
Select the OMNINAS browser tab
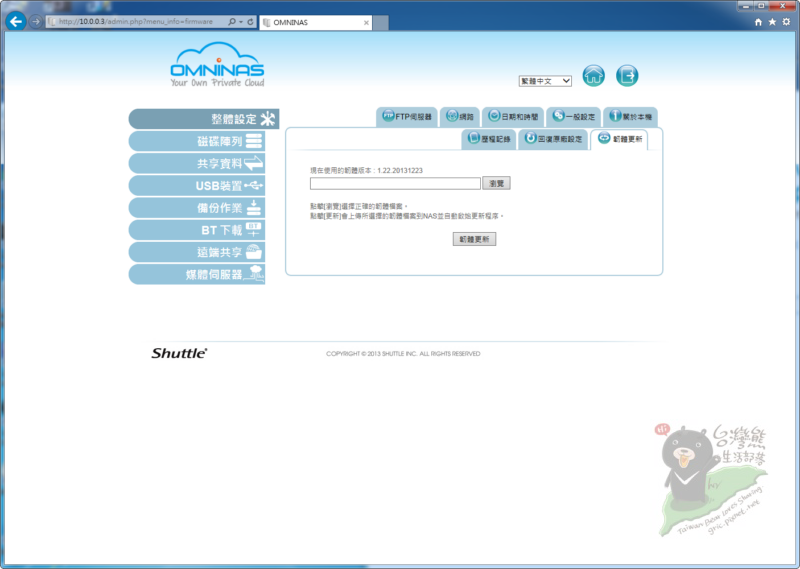pos(316,22)
